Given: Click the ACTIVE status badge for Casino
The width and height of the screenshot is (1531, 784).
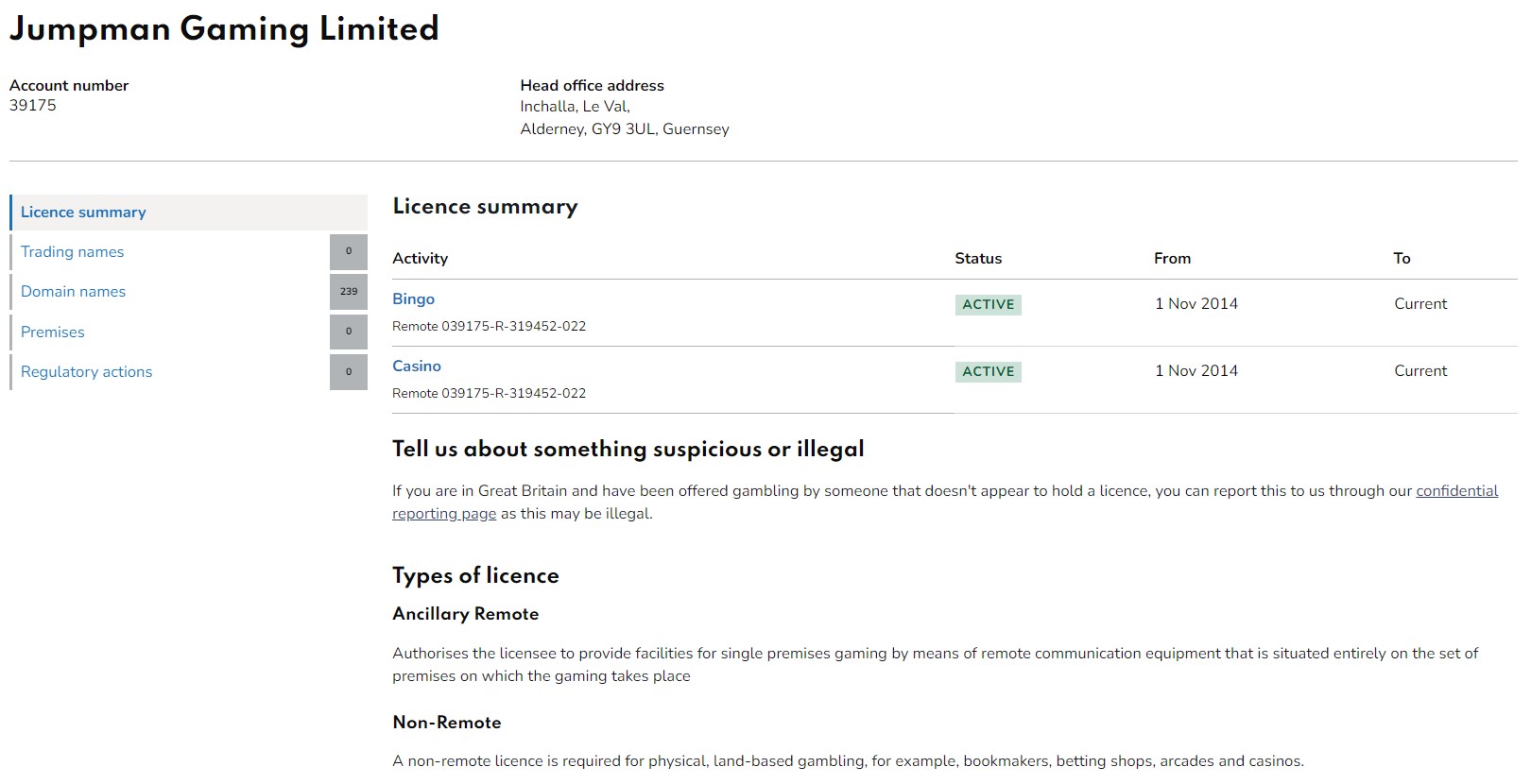Looking at the screenshot, I should tap(989, 372).
